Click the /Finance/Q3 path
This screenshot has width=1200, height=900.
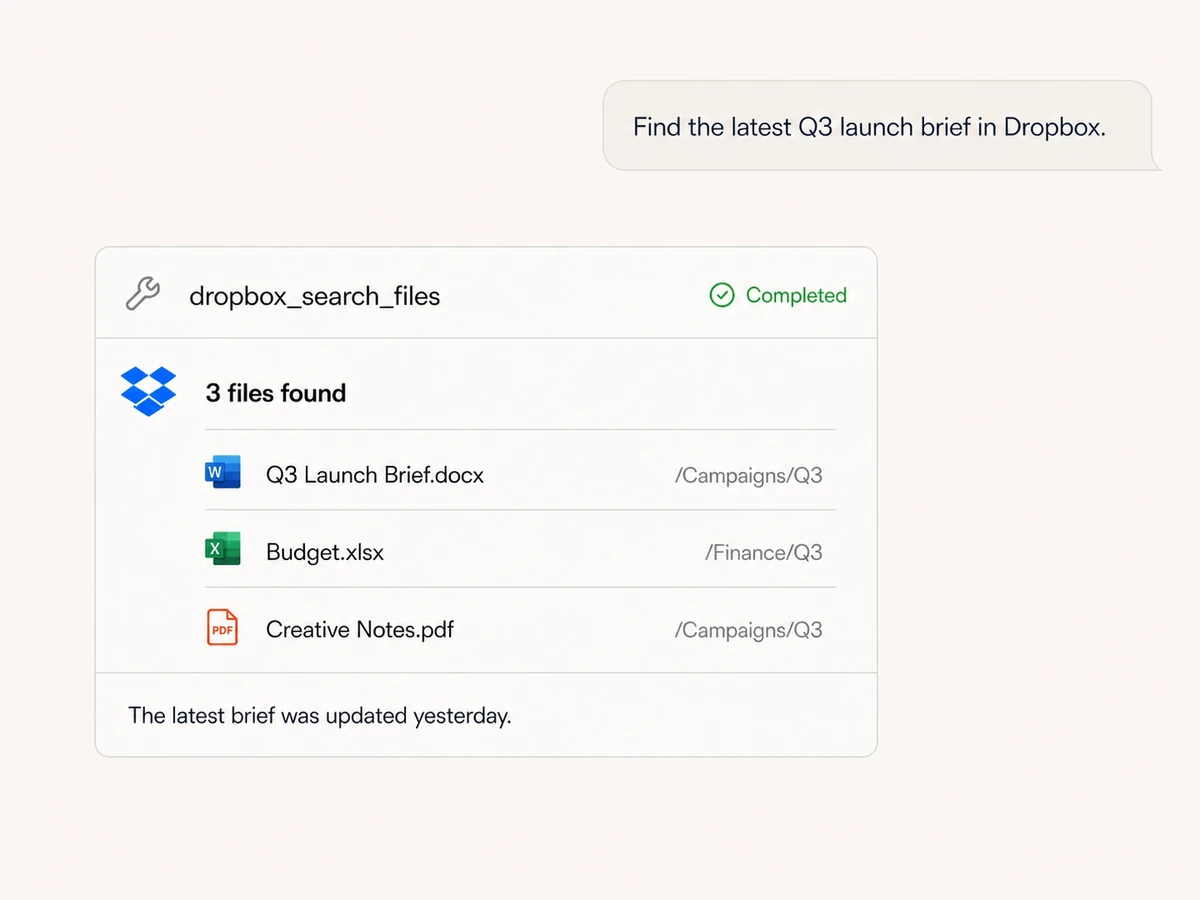[x=764, y=553]
